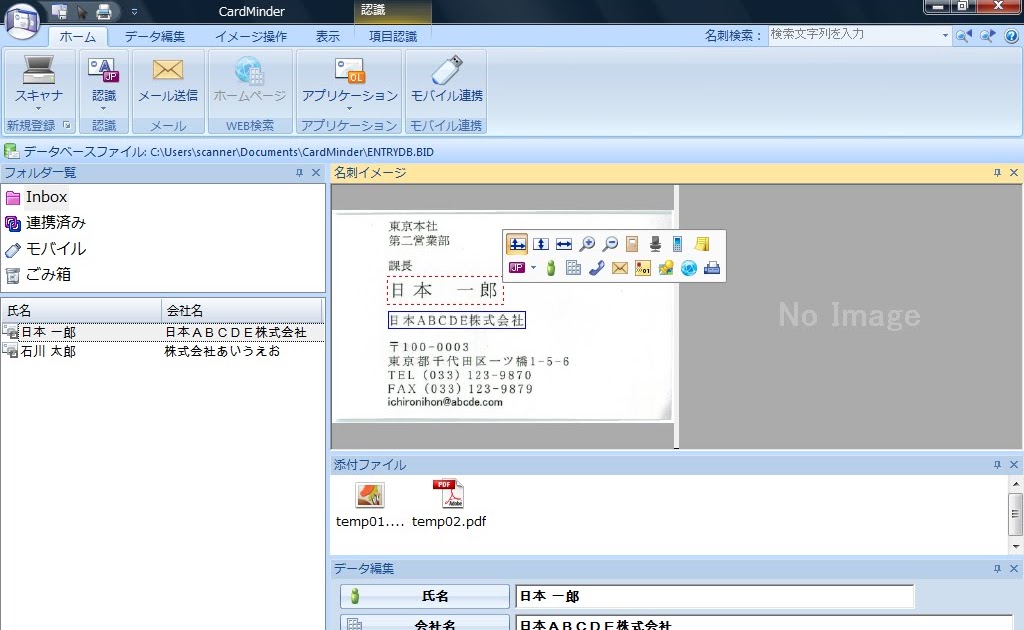Close the フォルダ一覧 panel
The image size is (1024, 630).
point(316,173)
